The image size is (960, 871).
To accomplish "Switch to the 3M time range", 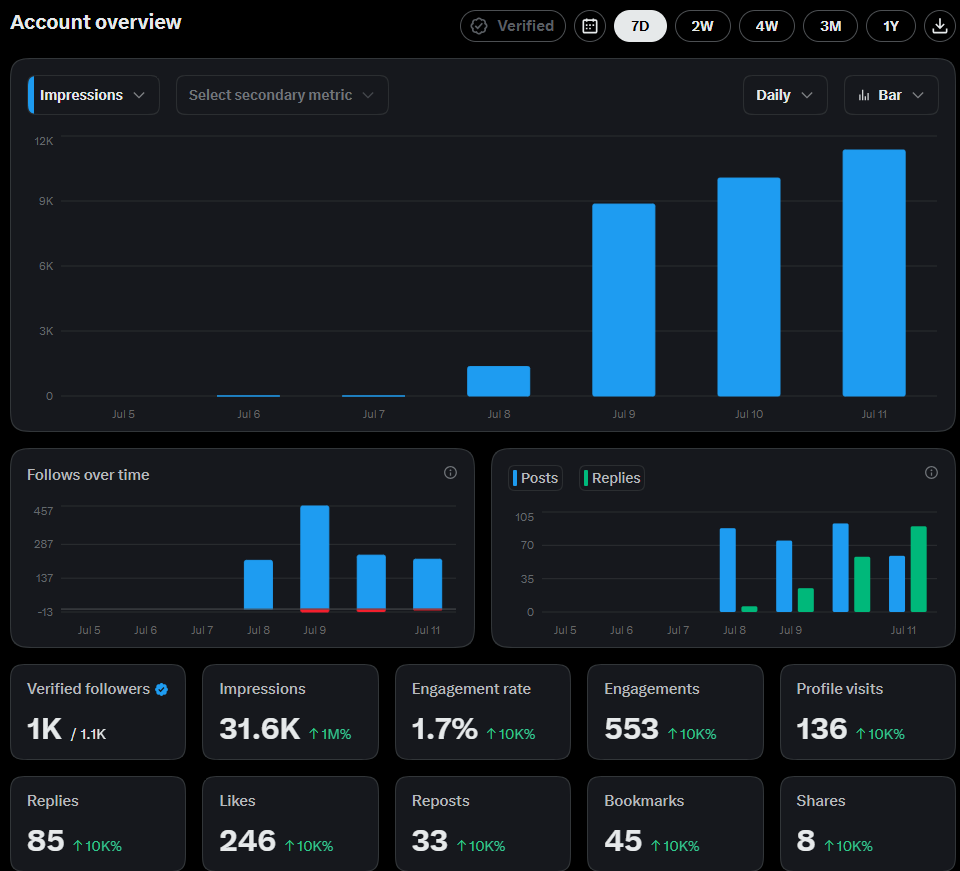I will [x=830, y=26].
